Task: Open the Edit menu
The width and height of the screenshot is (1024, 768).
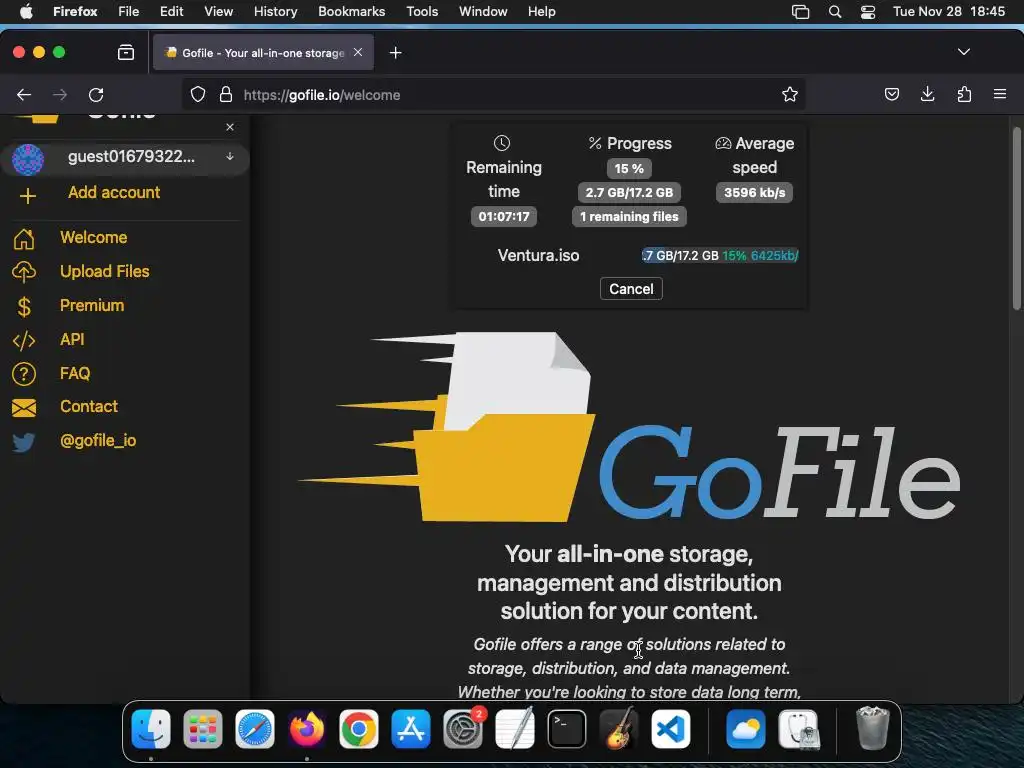Action: 172,12
